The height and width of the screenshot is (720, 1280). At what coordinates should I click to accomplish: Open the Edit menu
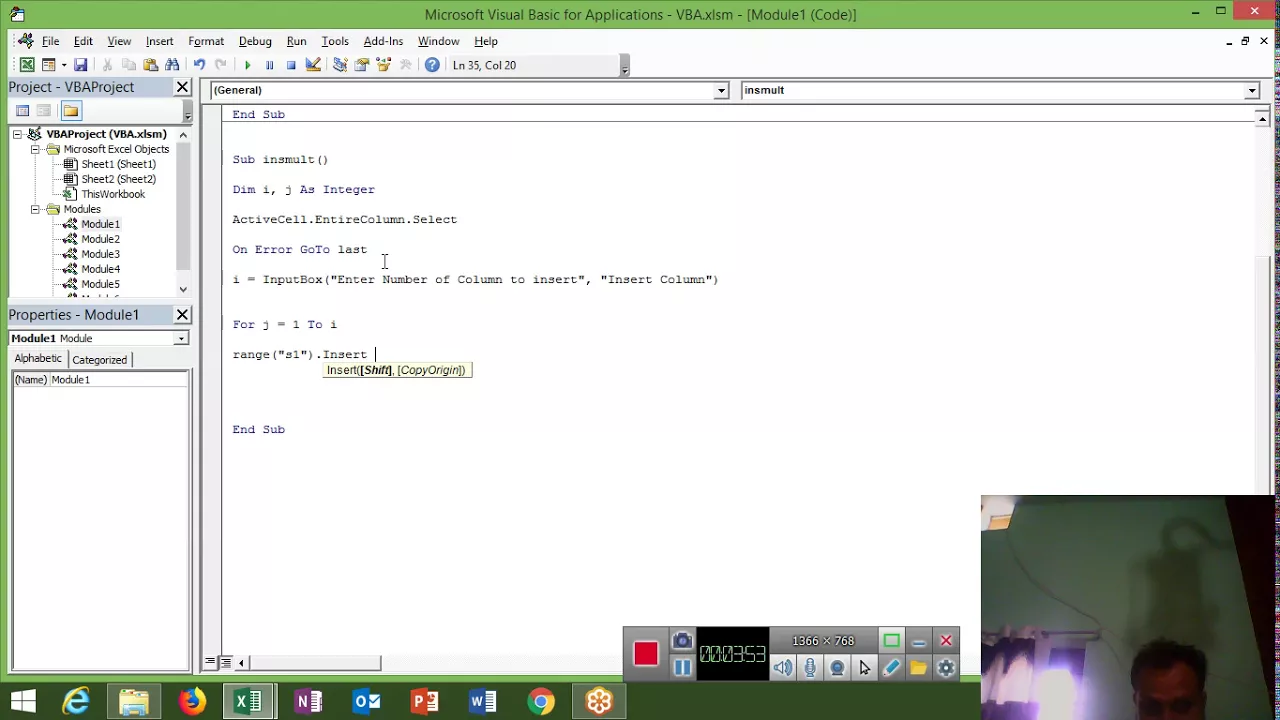point(83,41)
